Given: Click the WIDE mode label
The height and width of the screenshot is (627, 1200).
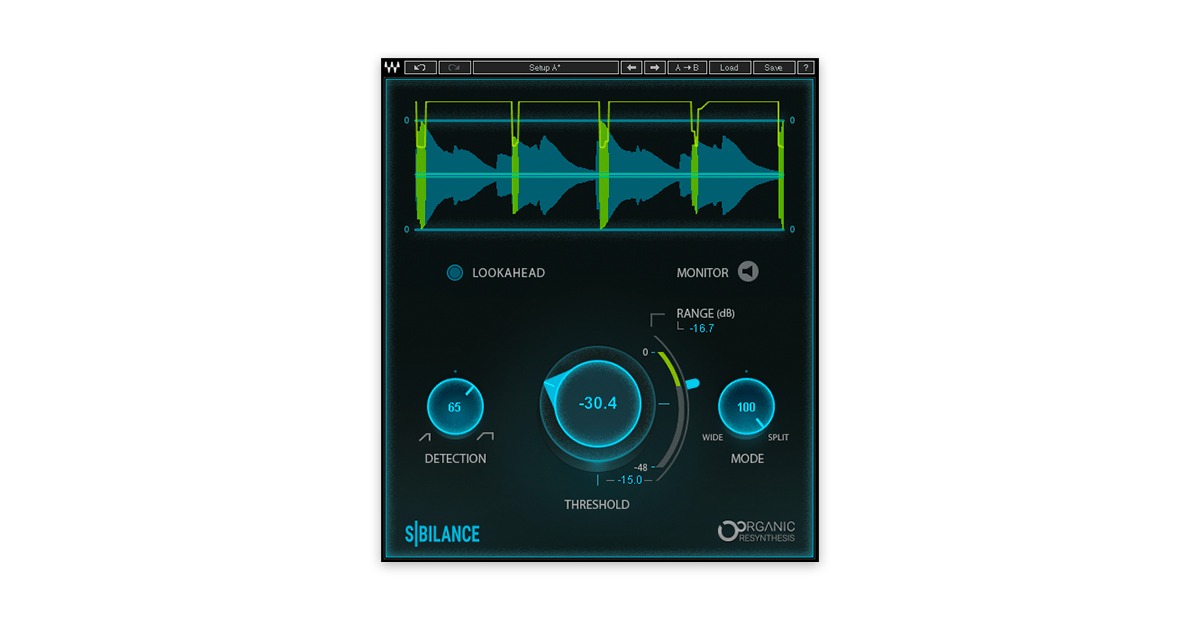Looking at the screenshot, I should (x=712, y=437).
